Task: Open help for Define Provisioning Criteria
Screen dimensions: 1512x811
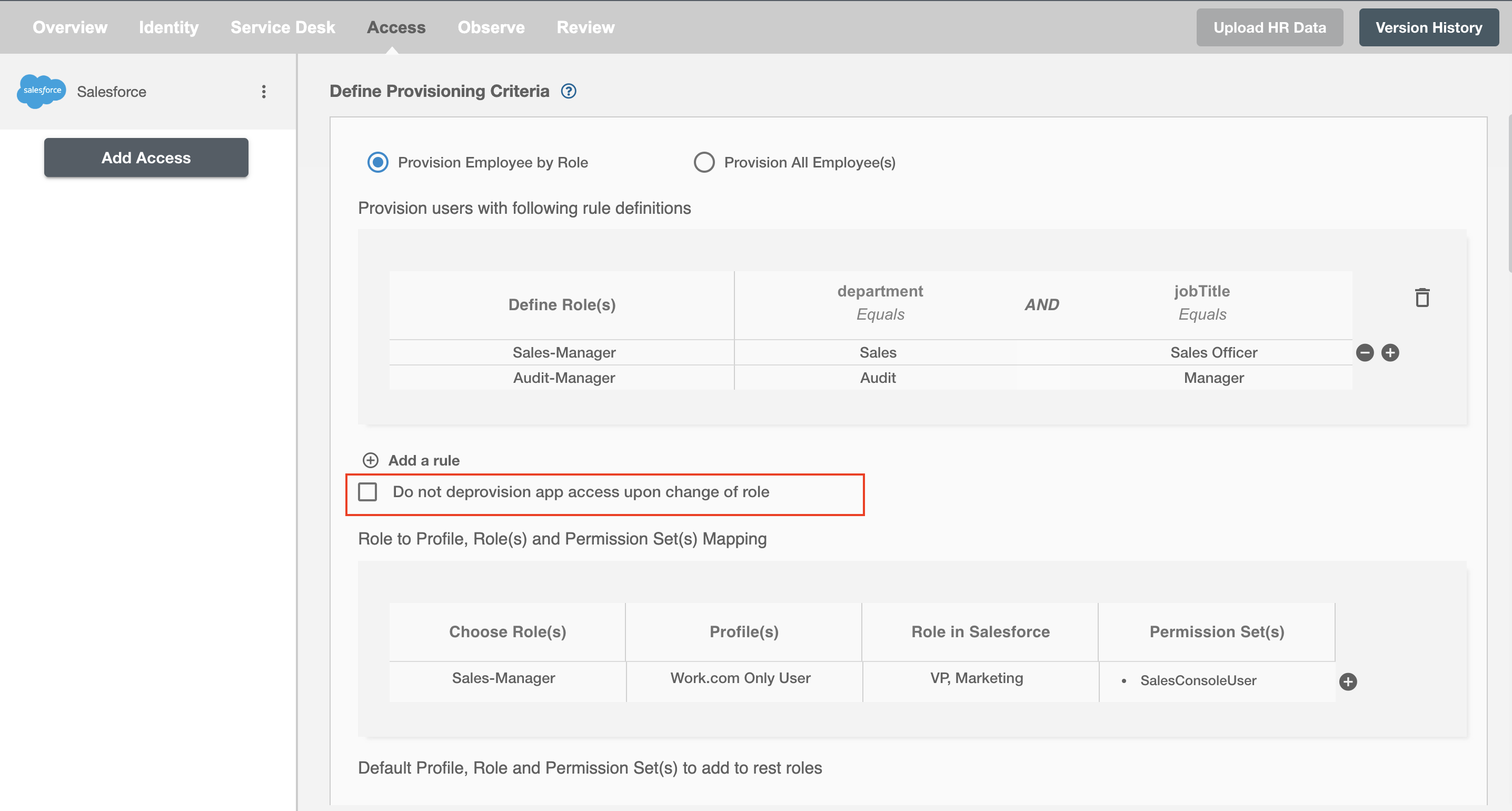Action: click(568, 91)
